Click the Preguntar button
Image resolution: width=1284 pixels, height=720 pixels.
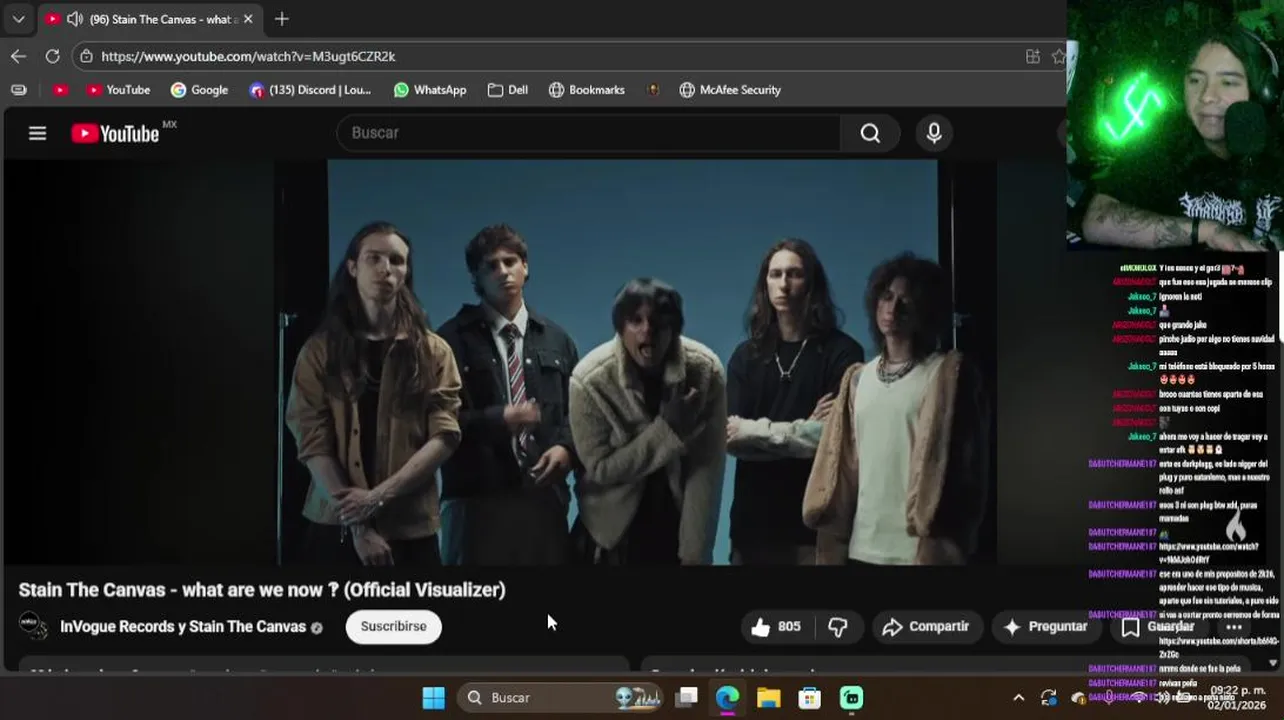[1046, 627]
